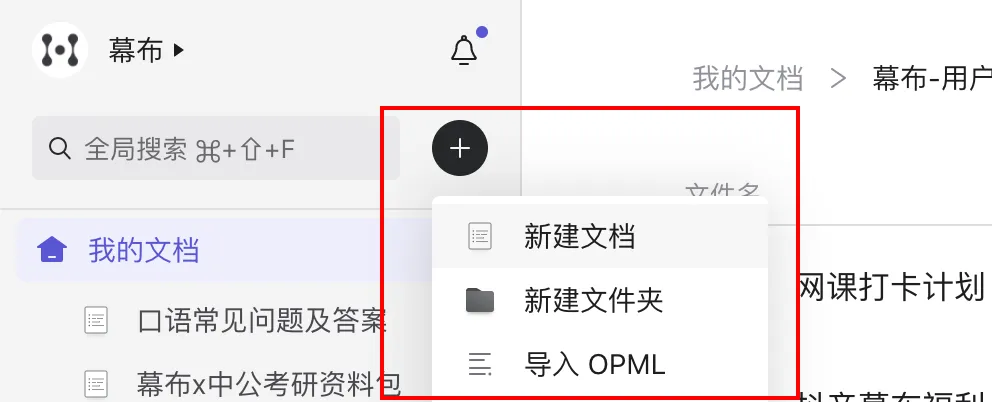Open the 网课打卡计划 file
This screenshot has height=402, width=992.
coord(892,286)
